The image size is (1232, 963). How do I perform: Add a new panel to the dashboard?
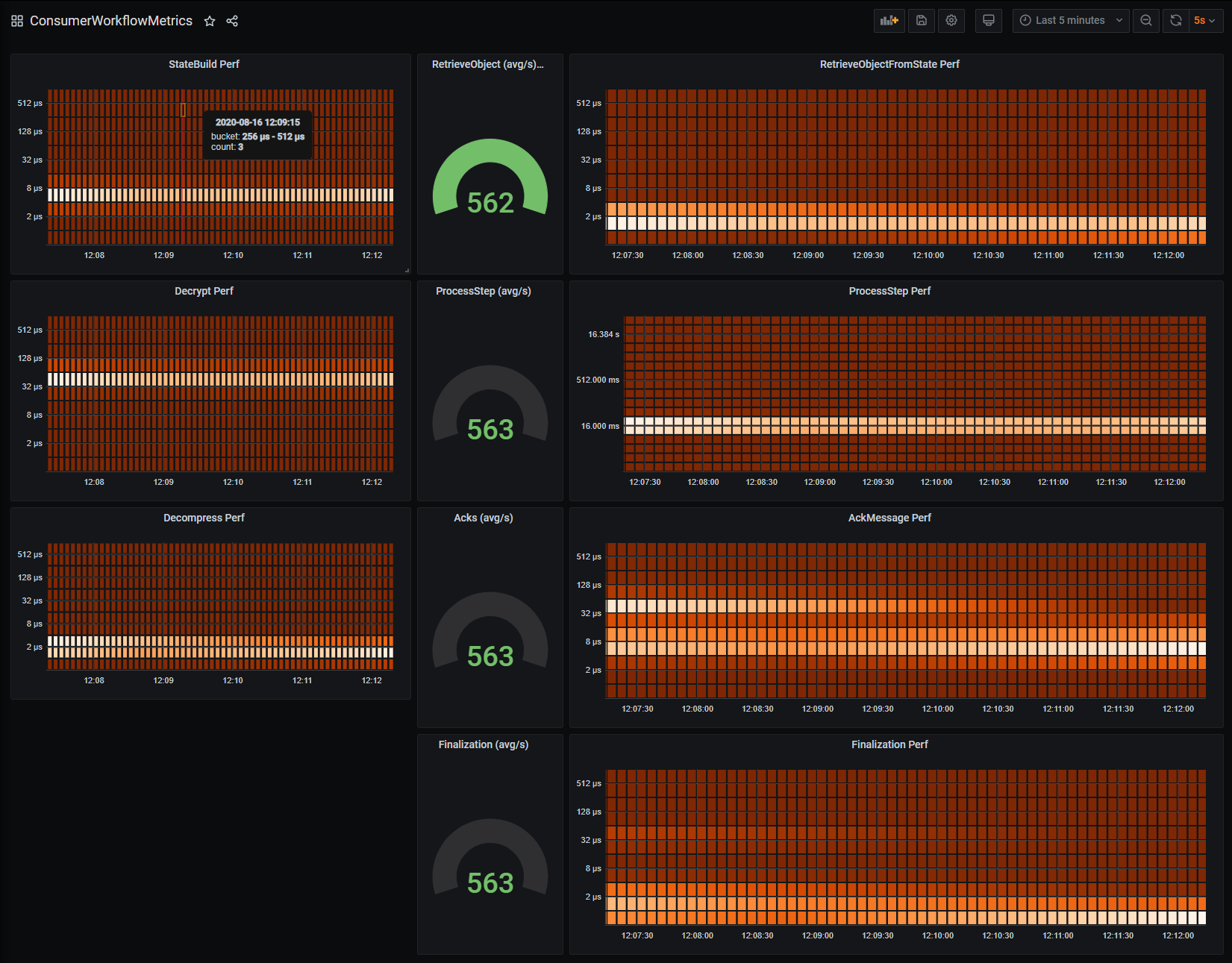889,20
